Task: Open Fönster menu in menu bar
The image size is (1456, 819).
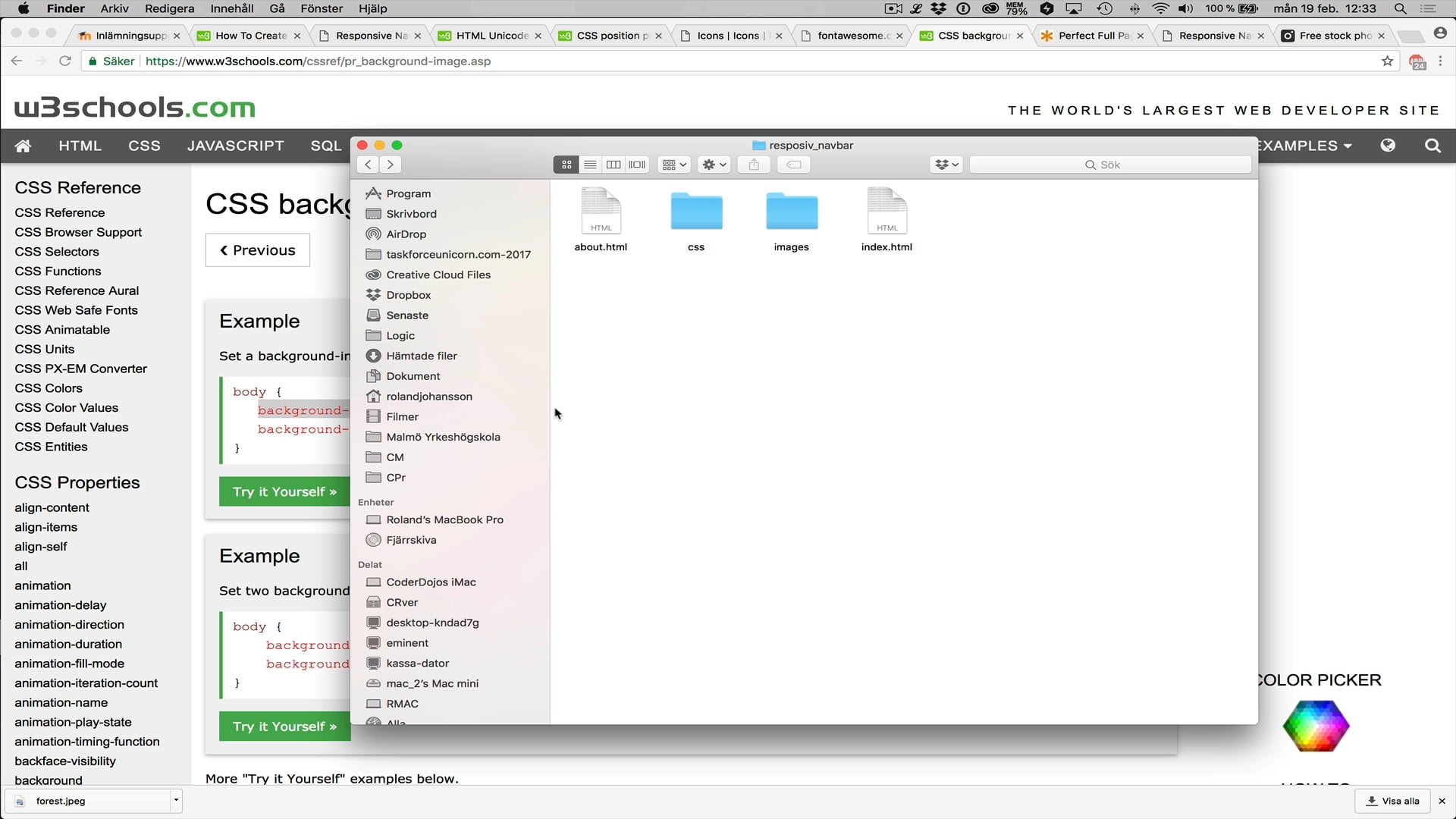Action: pos(322,8)
